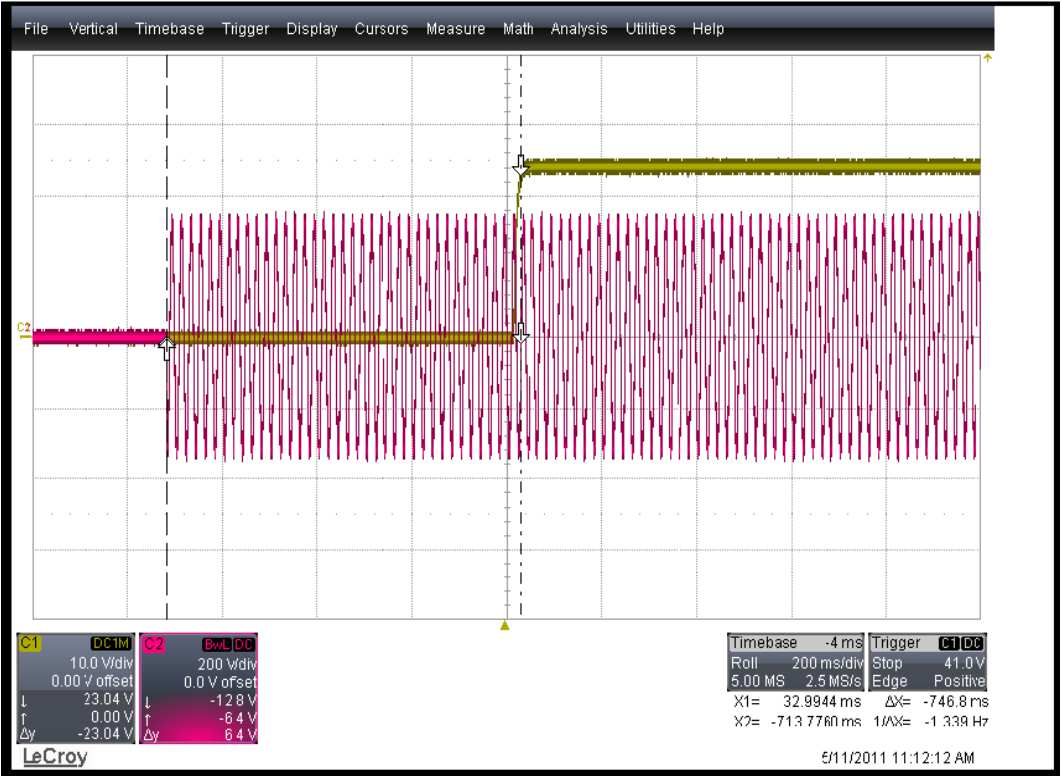Open the File menu

click(36, 29)
